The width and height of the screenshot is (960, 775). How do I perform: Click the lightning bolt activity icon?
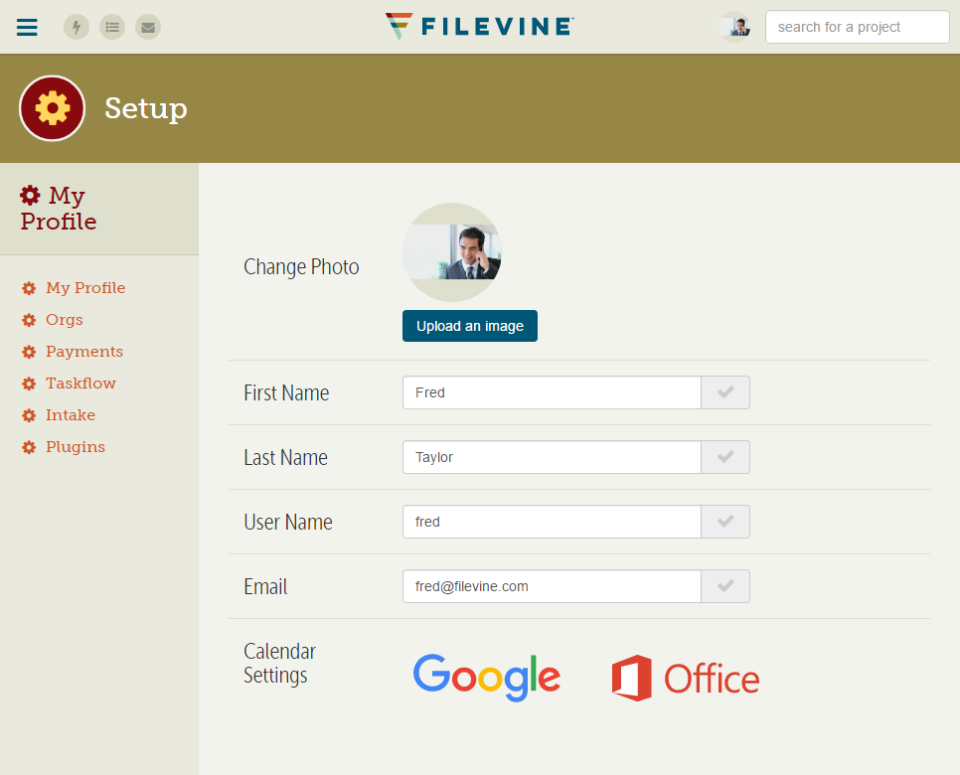[77, 27]
